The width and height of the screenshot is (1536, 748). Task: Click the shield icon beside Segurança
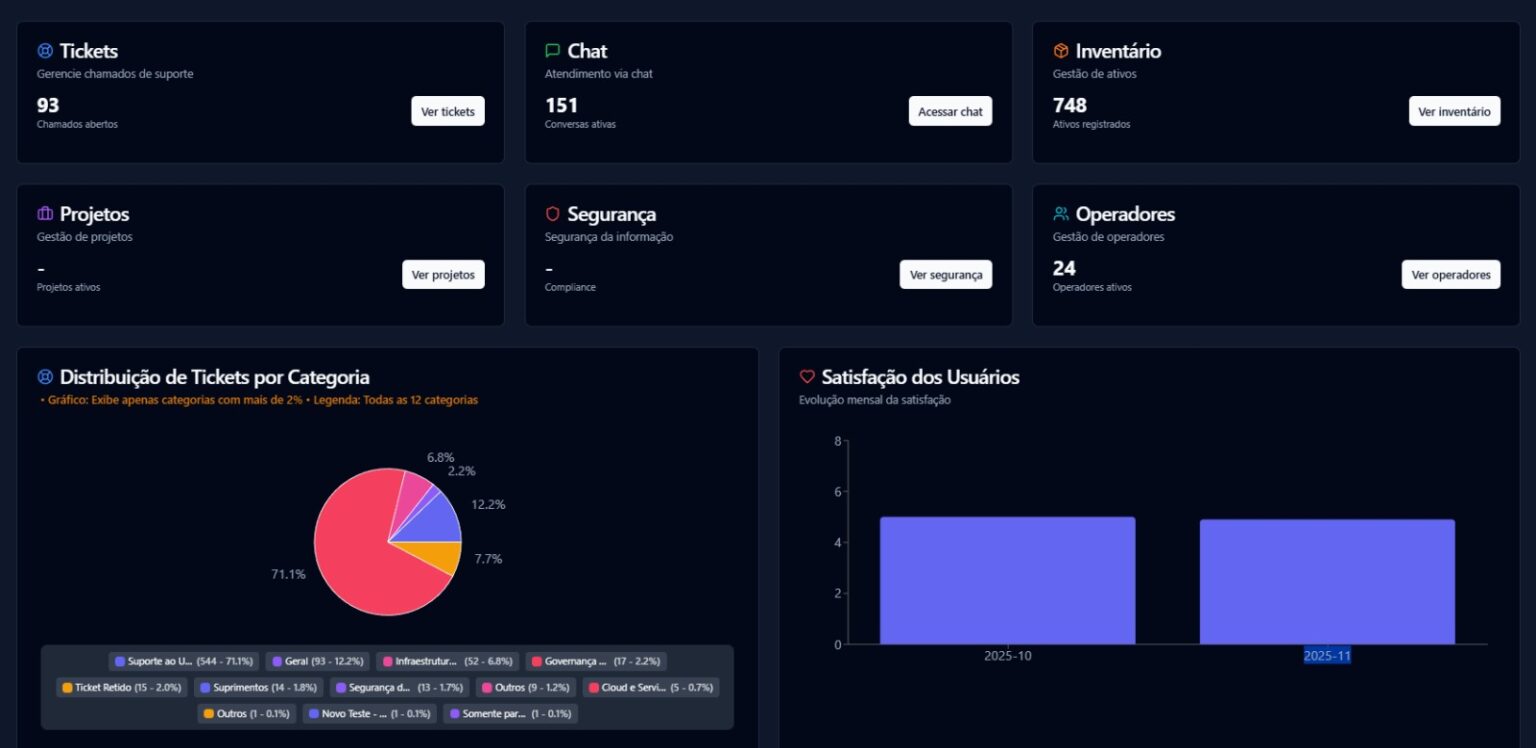(x=553, y=214)
